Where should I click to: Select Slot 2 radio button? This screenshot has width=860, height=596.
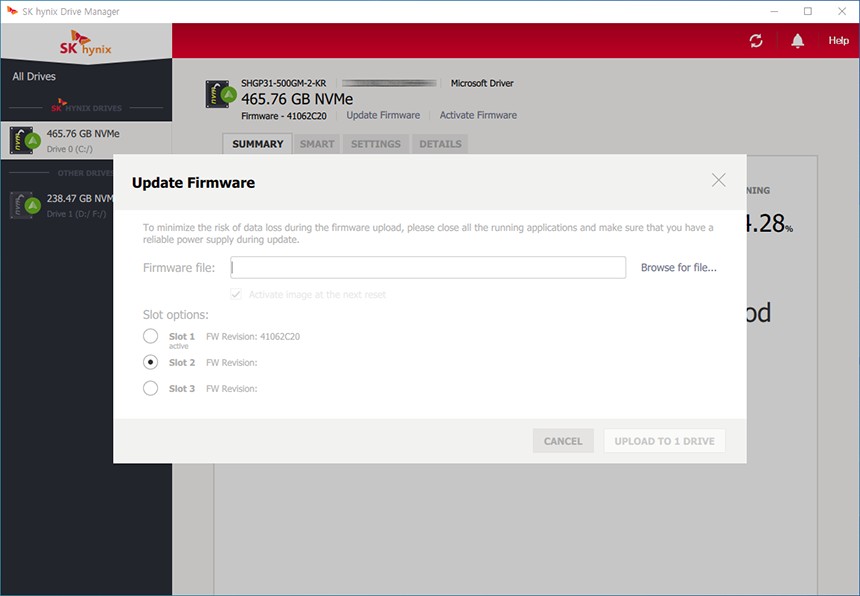coord(150,362)
